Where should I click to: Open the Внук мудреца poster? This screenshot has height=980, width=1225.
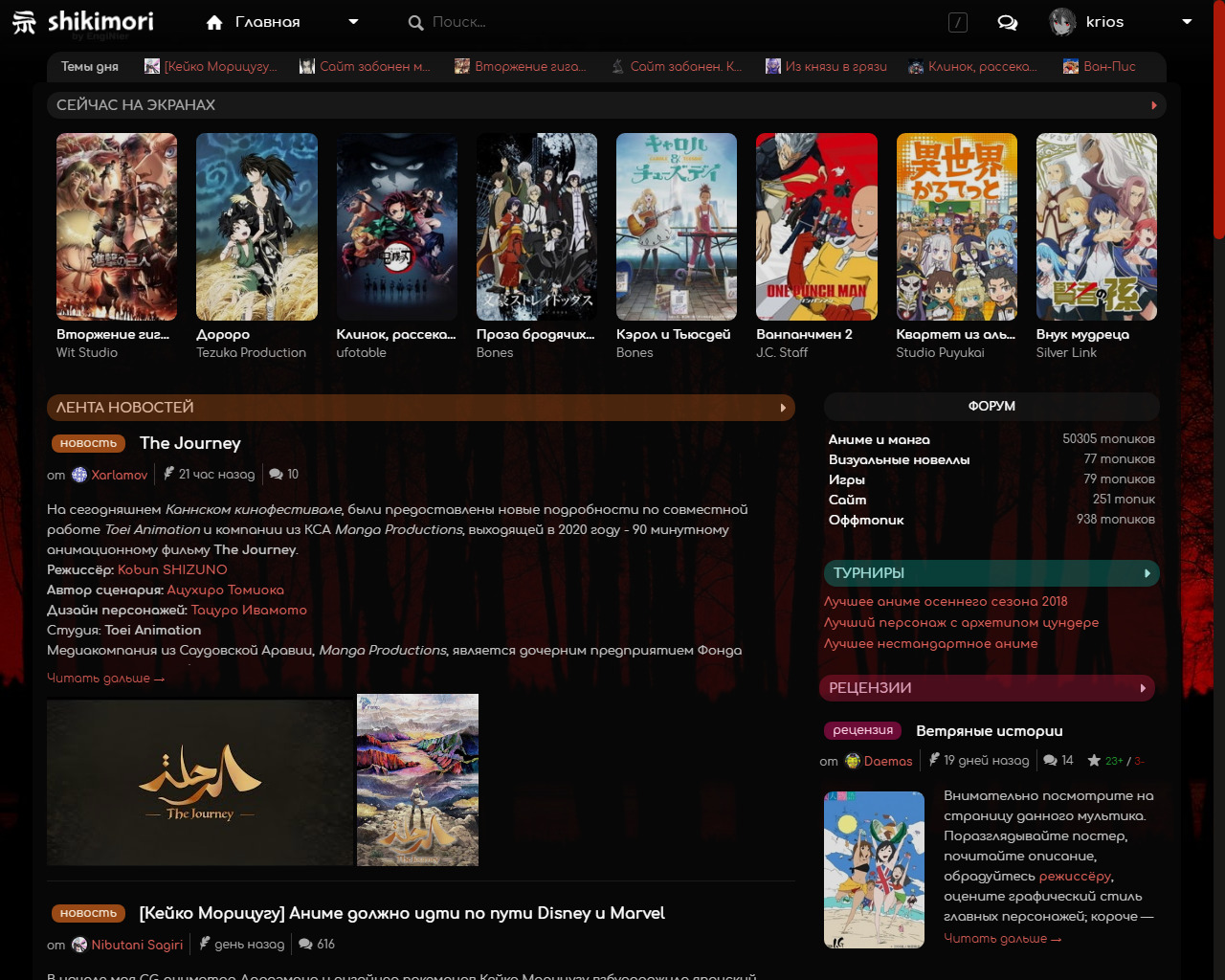click(1097, 227)
